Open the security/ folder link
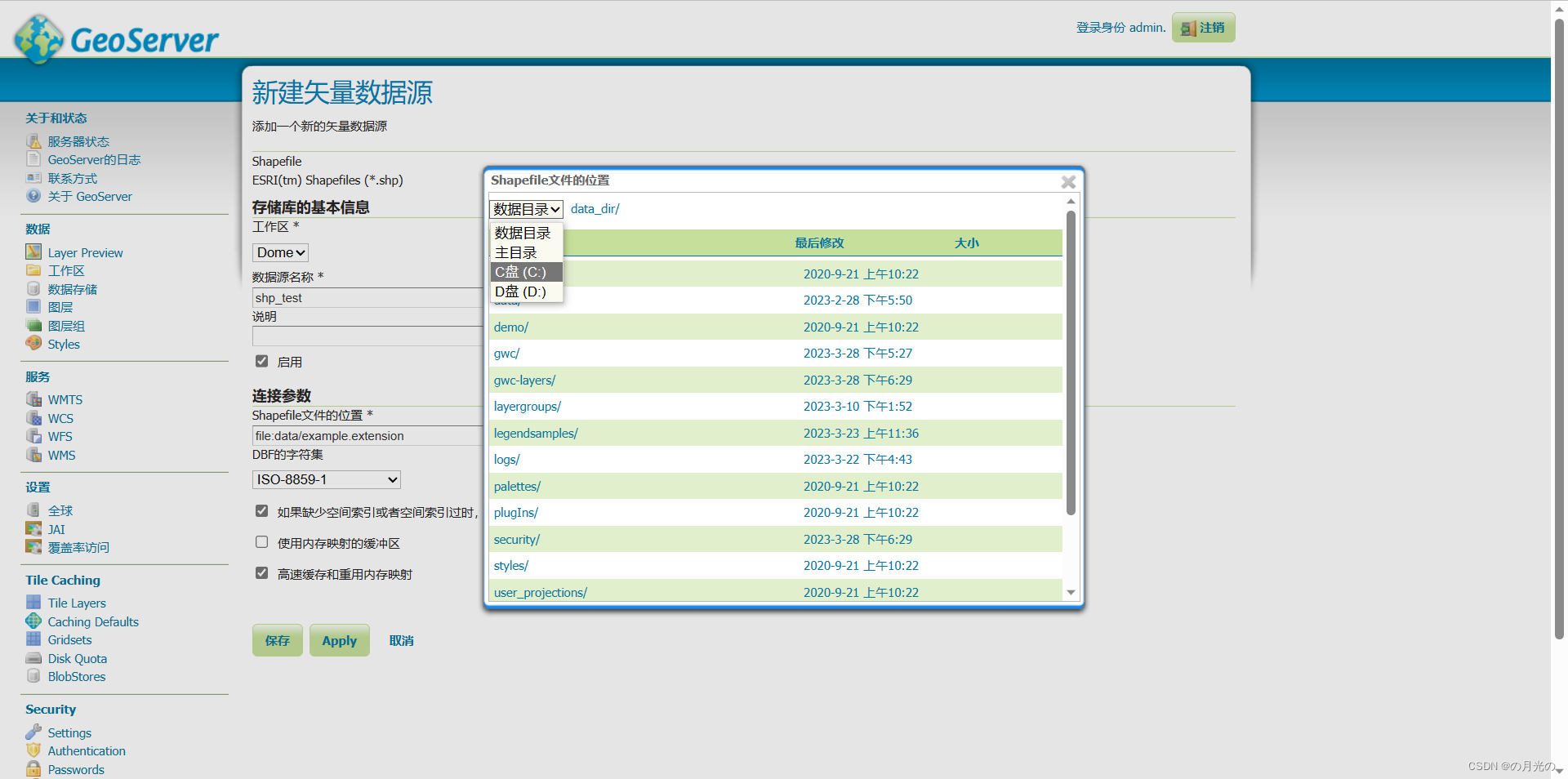 pyautogui.click(x=517, y=539)
